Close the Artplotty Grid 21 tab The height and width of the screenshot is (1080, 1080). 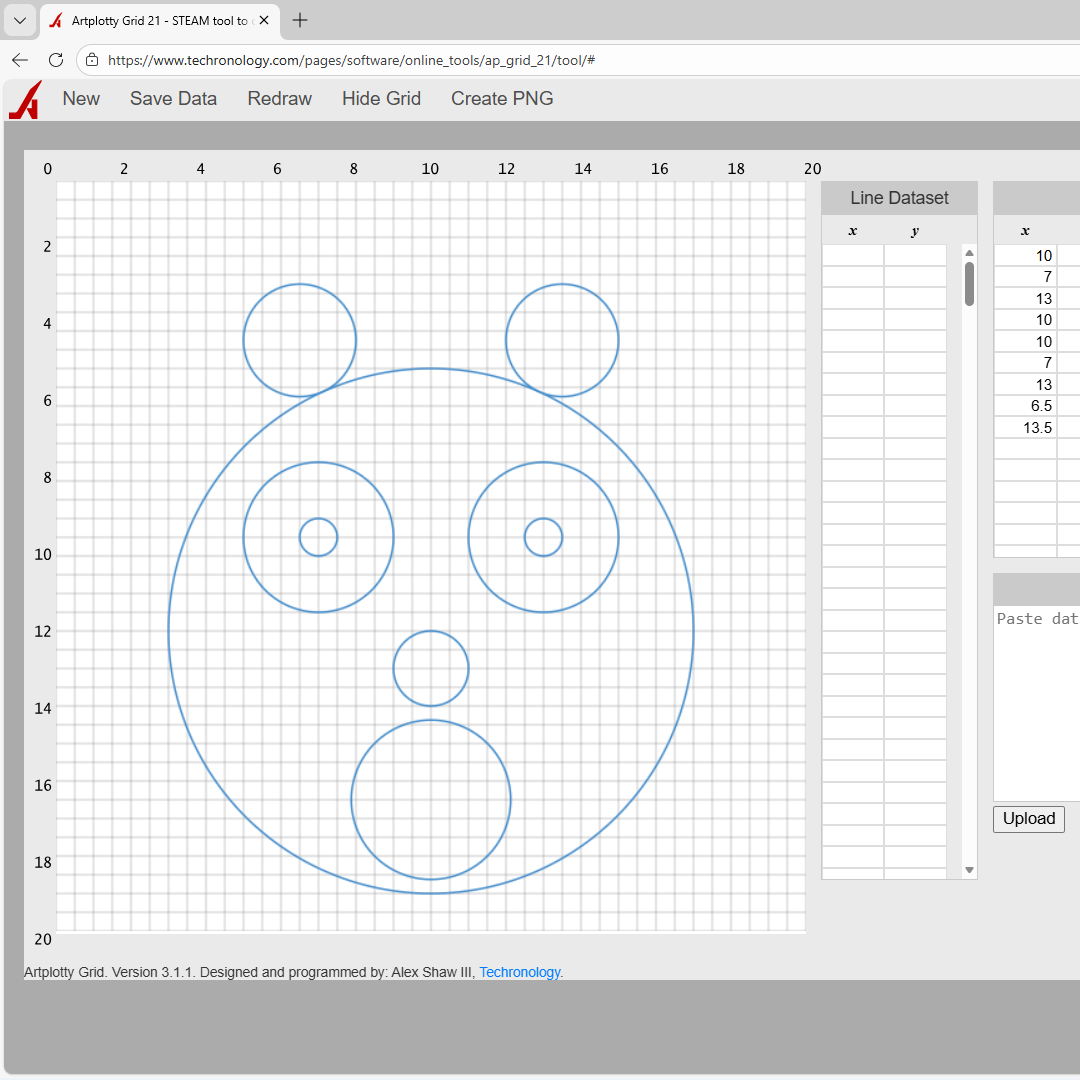click(263, 19)
